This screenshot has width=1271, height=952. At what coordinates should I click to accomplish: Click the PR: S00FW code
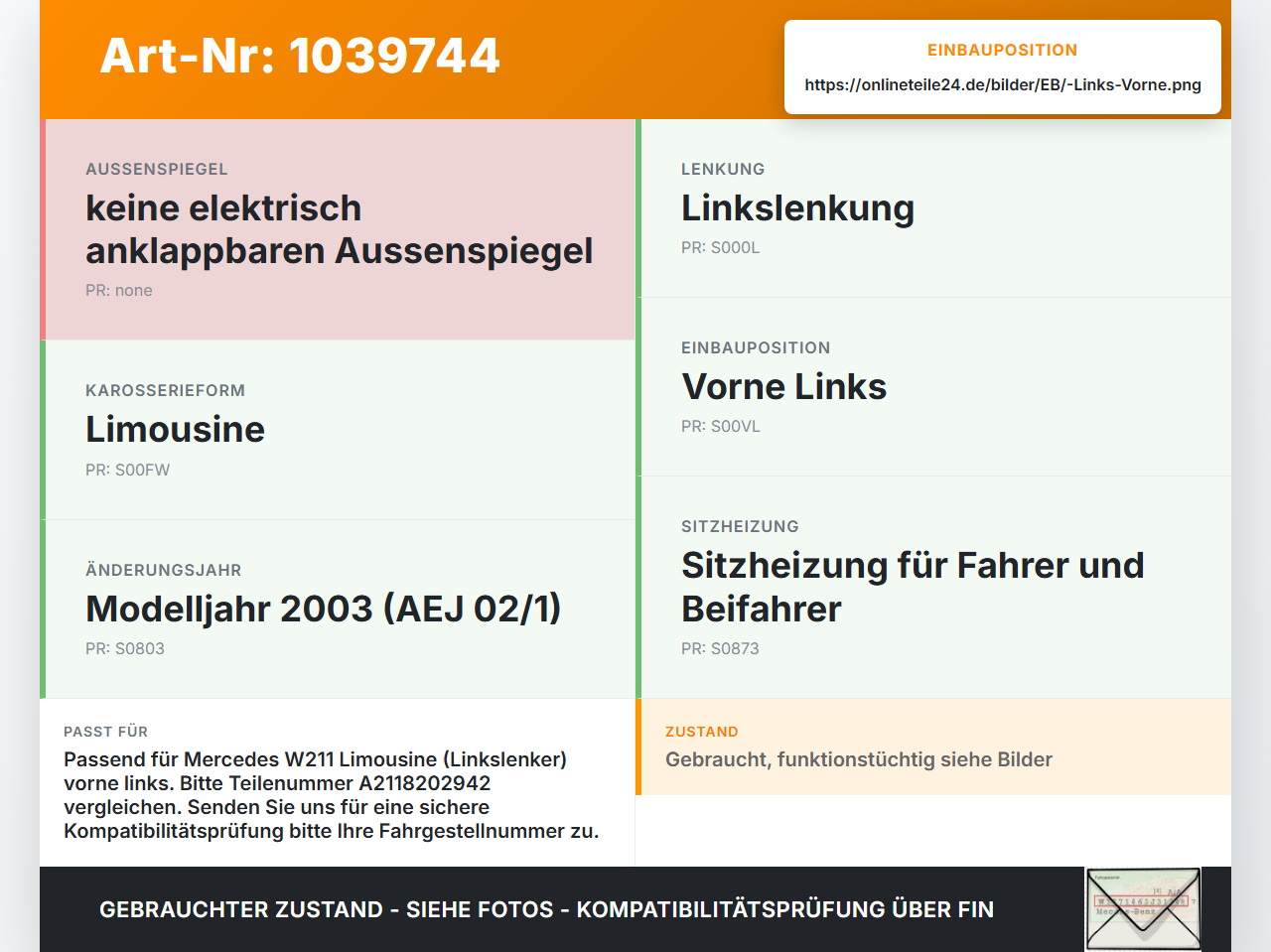[127, 471]
